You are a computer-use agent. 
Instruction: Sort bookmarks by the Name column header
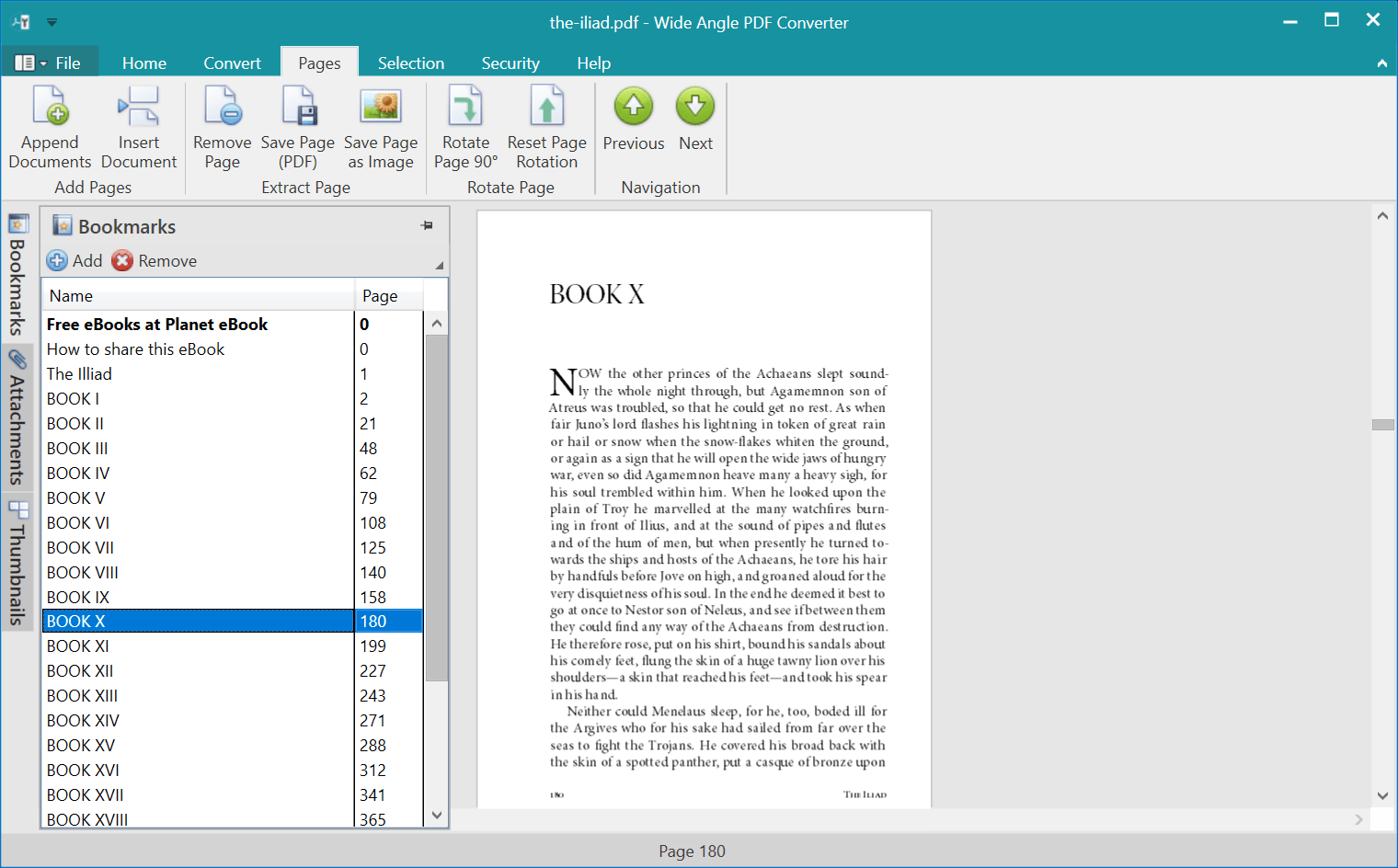coord(199,296)
